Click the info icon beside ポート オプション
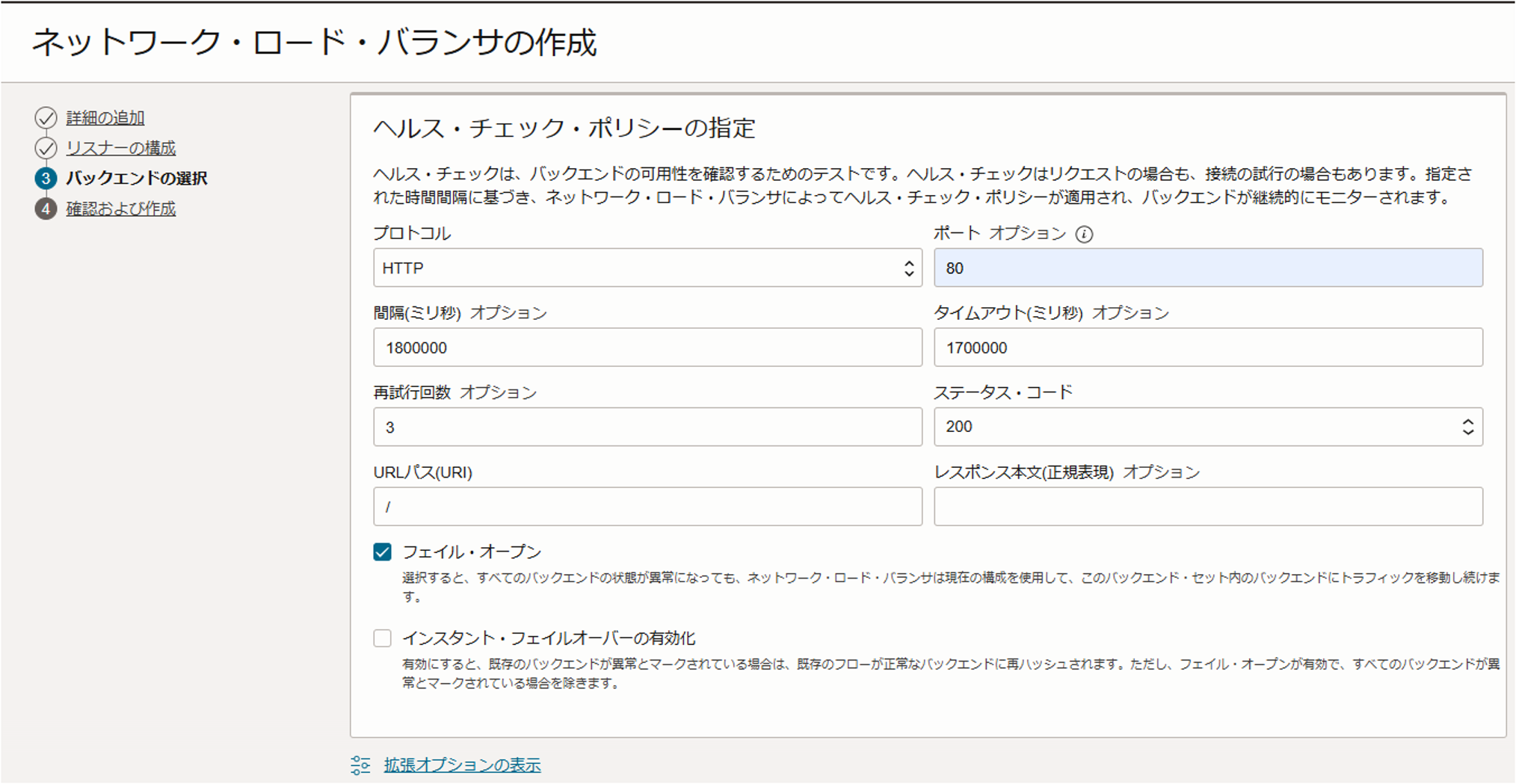 (1084, 234)
